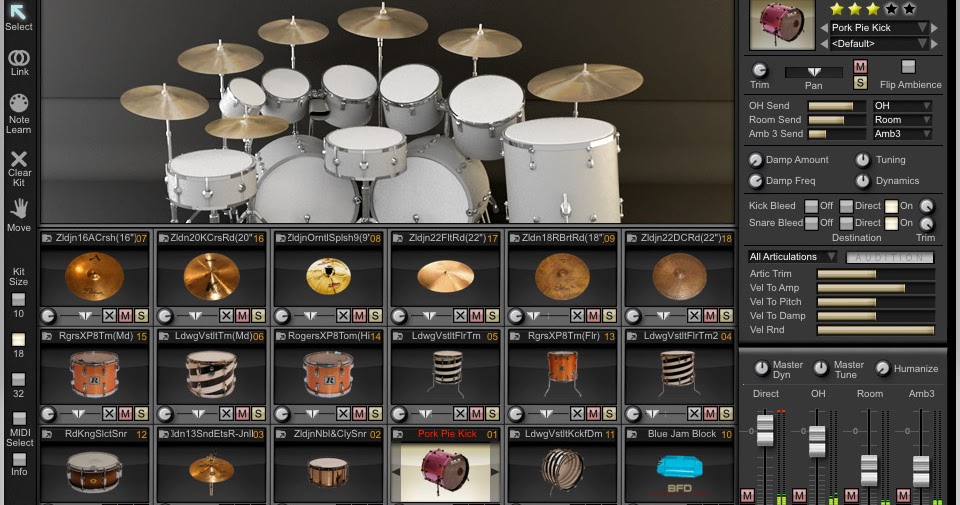Click the Clear Kit X icon
The height and width of the screenshot is (505, 960).
(x=19, y=159)
